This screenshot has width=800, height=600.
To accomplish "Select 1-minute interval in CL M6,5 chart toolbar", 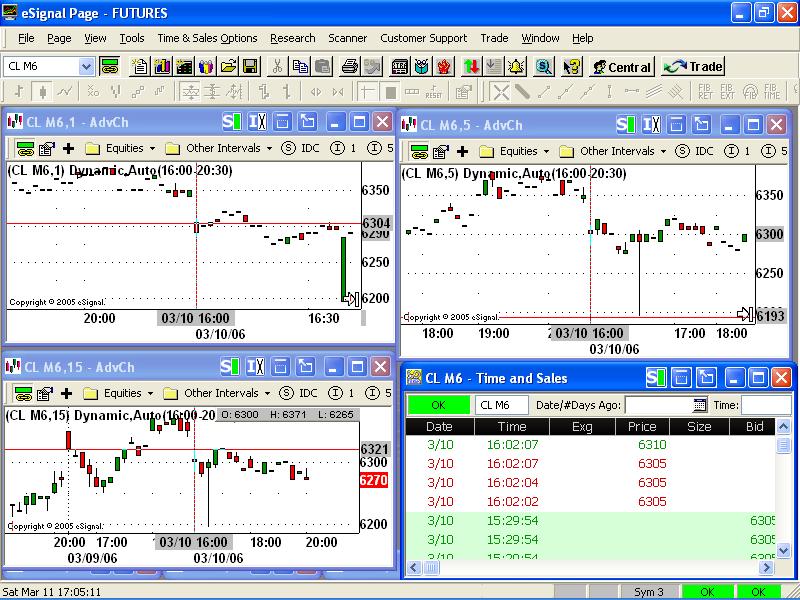I will [x=739, y=152].
